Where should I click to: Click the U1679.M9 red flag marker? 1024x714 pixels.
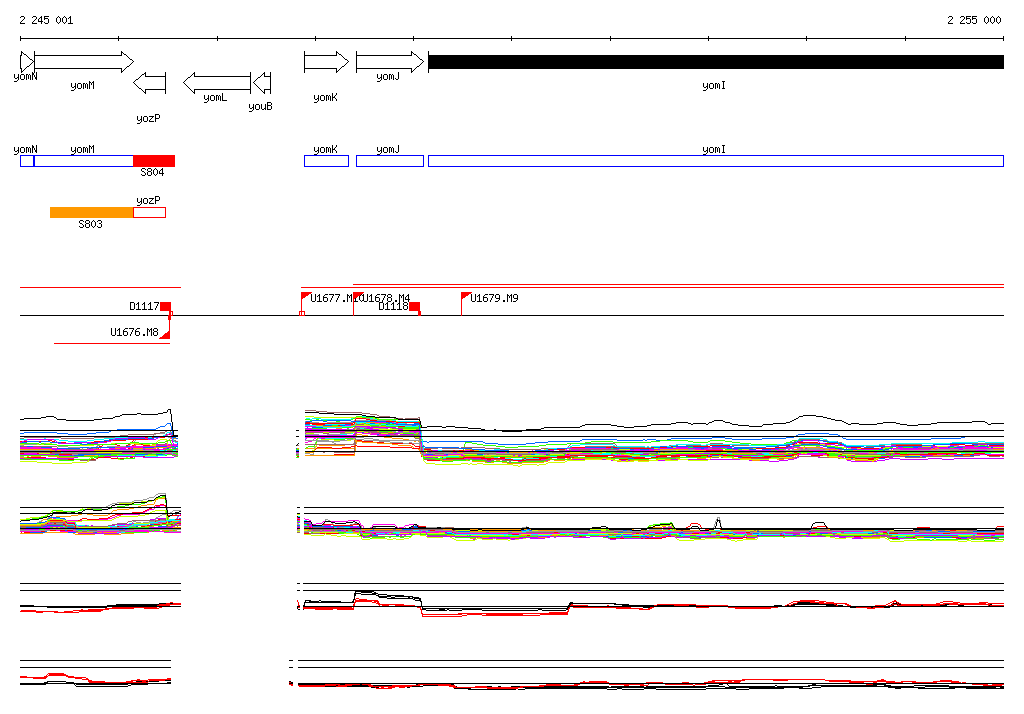pyautogui.click(x=466, y=297)
